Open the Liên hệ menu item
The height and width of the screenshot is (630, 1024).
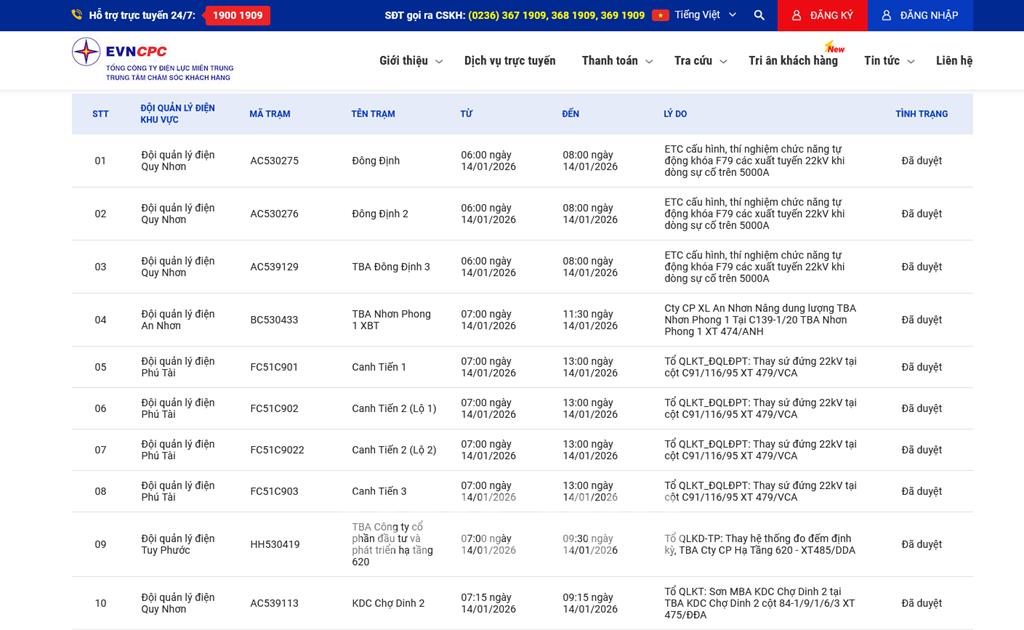(x=954, y=61)
